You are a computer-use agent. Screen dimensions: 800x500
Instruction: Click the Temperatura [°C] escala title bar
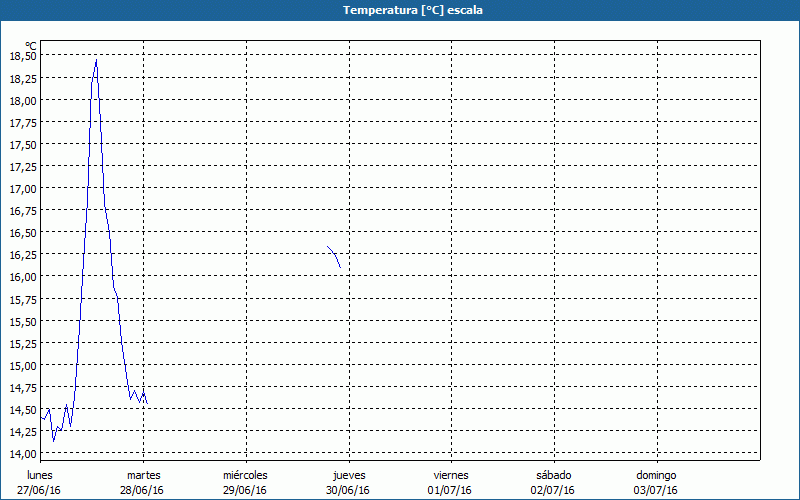tap(400, 10)
